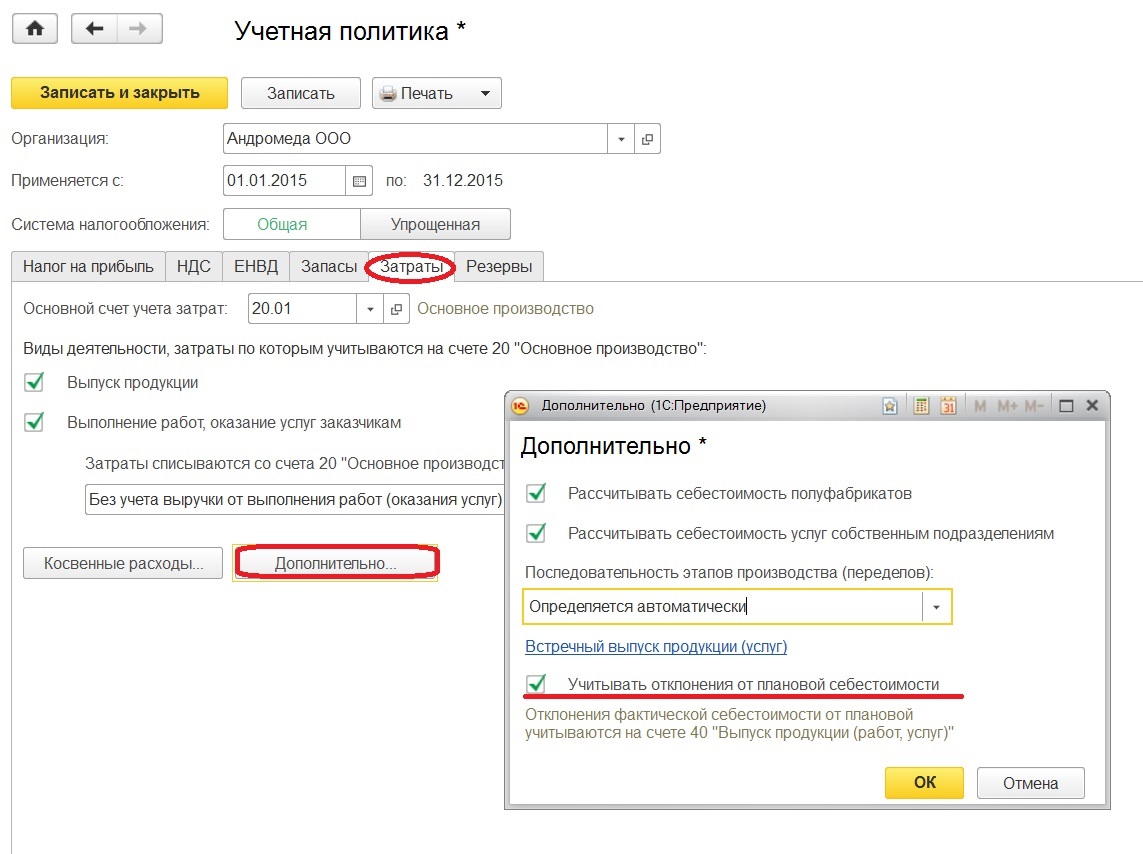Open the cost account 20.01 dropdown
Screen dimensions: 1143x854
point(370,309)
